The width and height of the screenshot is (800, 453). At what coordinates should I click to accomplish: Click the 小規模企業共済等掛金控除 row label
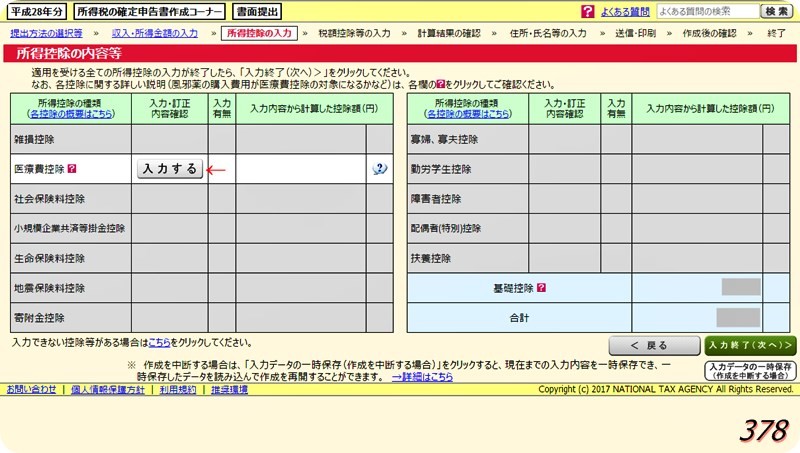pos(69,228)
